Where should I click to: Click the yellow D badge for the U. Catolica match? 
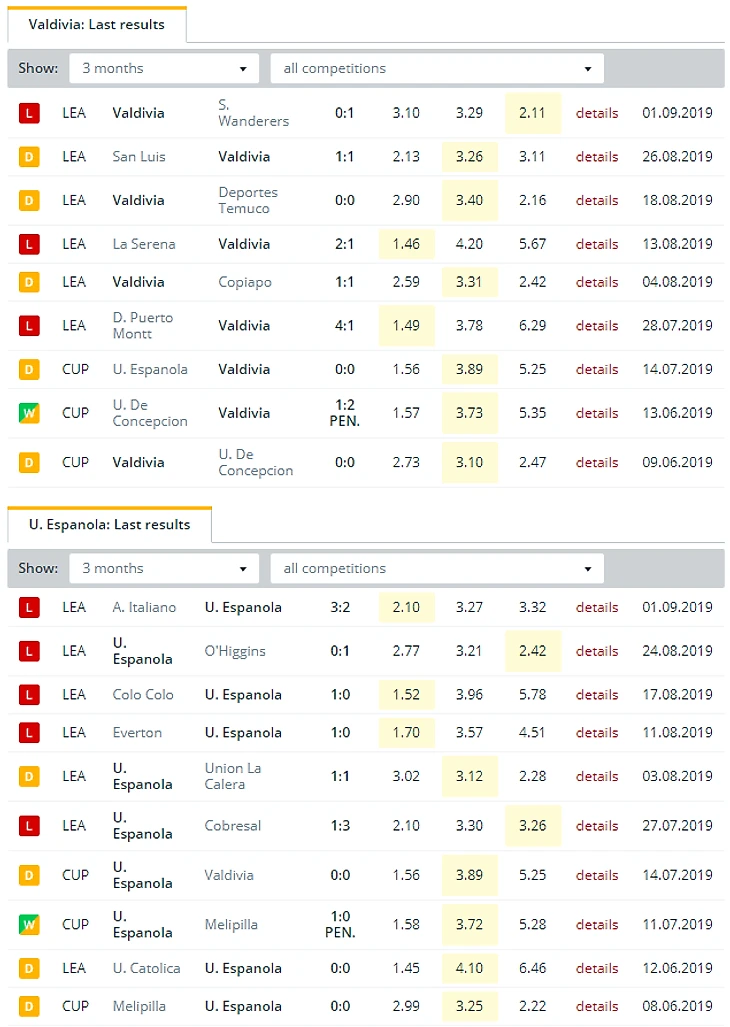[29, 968]
